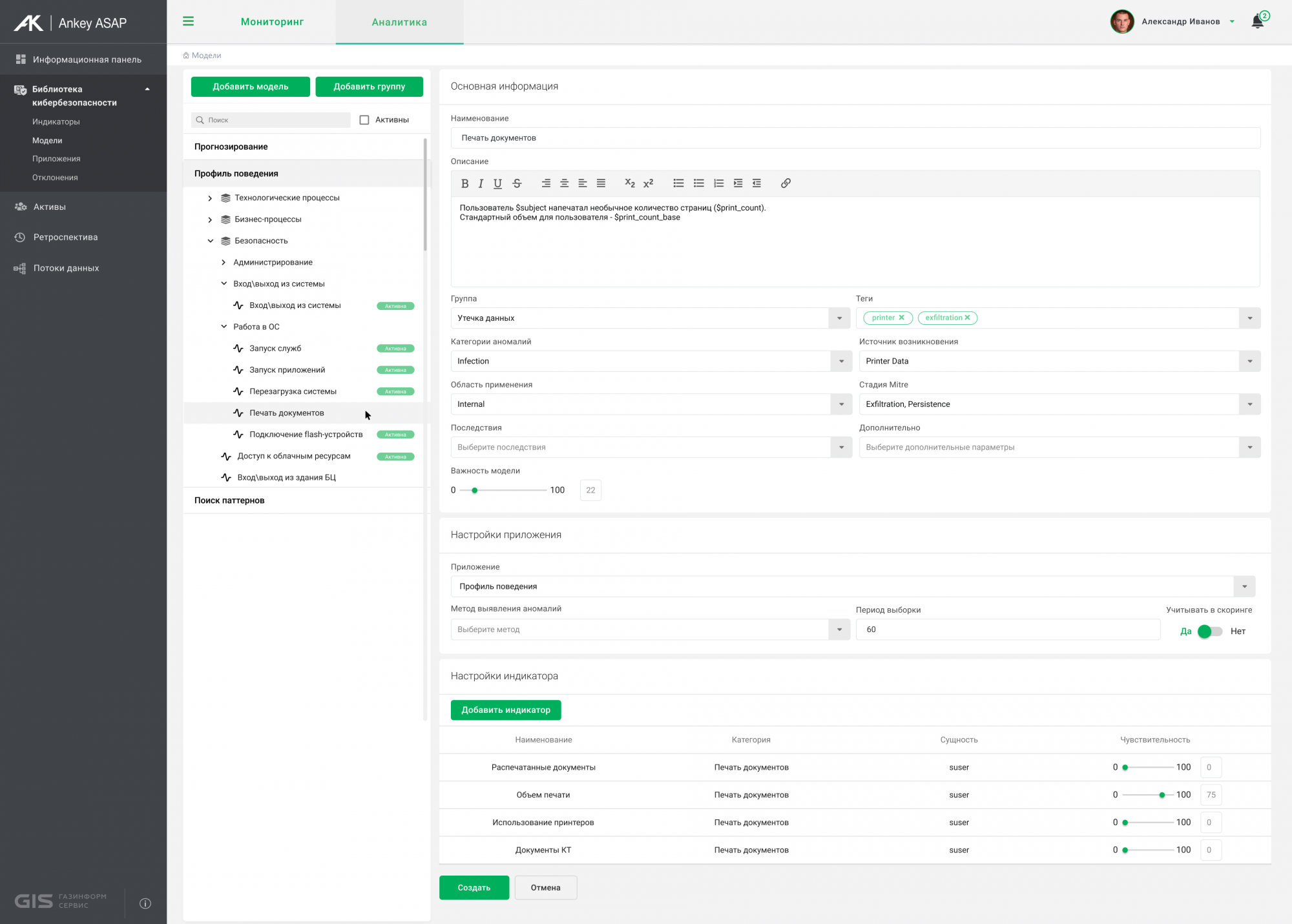1292x924 pixels.
Task: Toggle the Учитывать в скоринге switch
Action: [x=1209, y=631]
